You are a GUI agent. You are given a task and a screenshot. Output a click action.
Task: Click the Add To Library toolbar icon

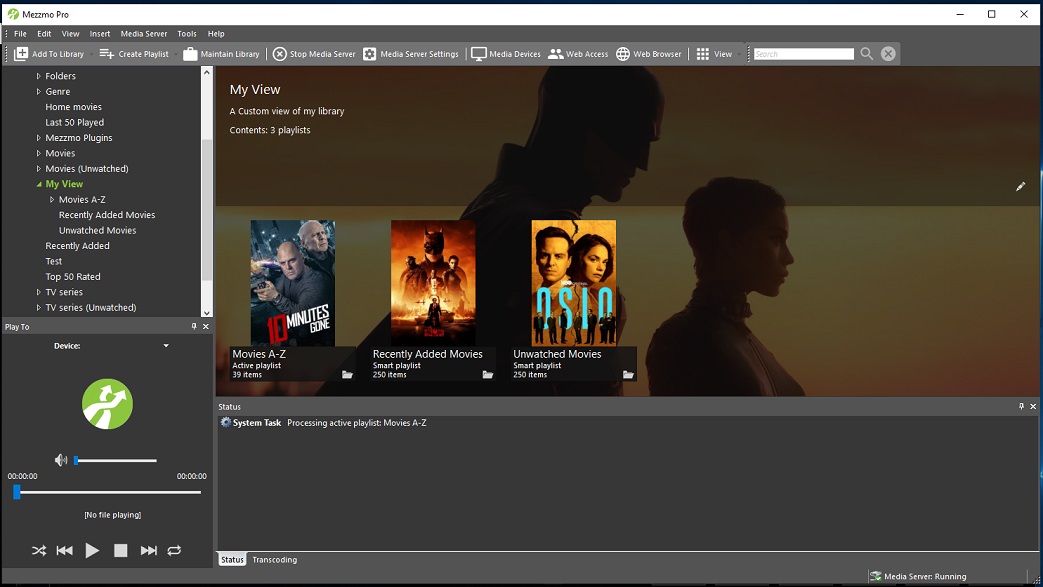21,54
